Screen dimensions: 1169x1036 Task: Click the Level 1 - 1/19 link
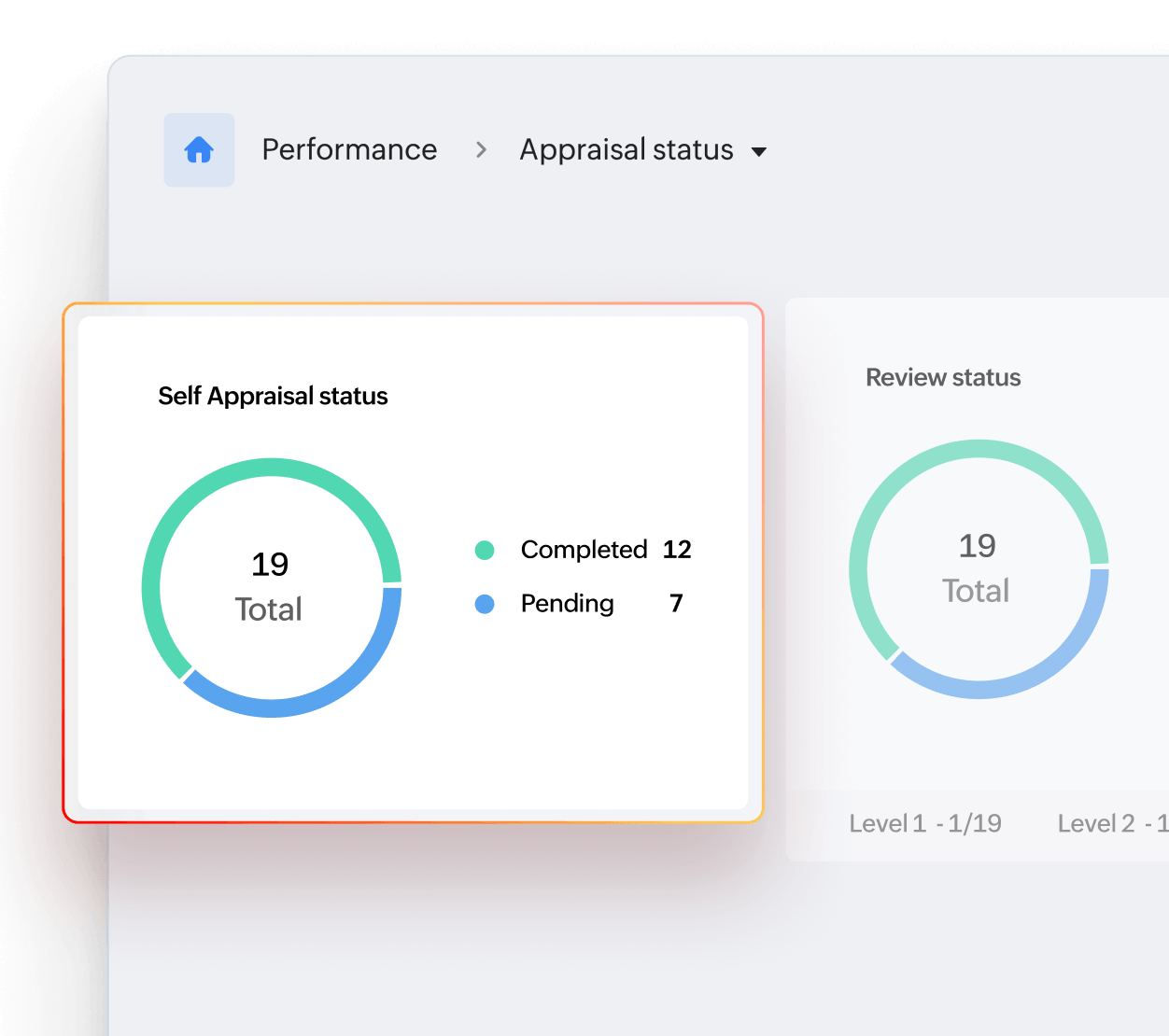[925, 823]
